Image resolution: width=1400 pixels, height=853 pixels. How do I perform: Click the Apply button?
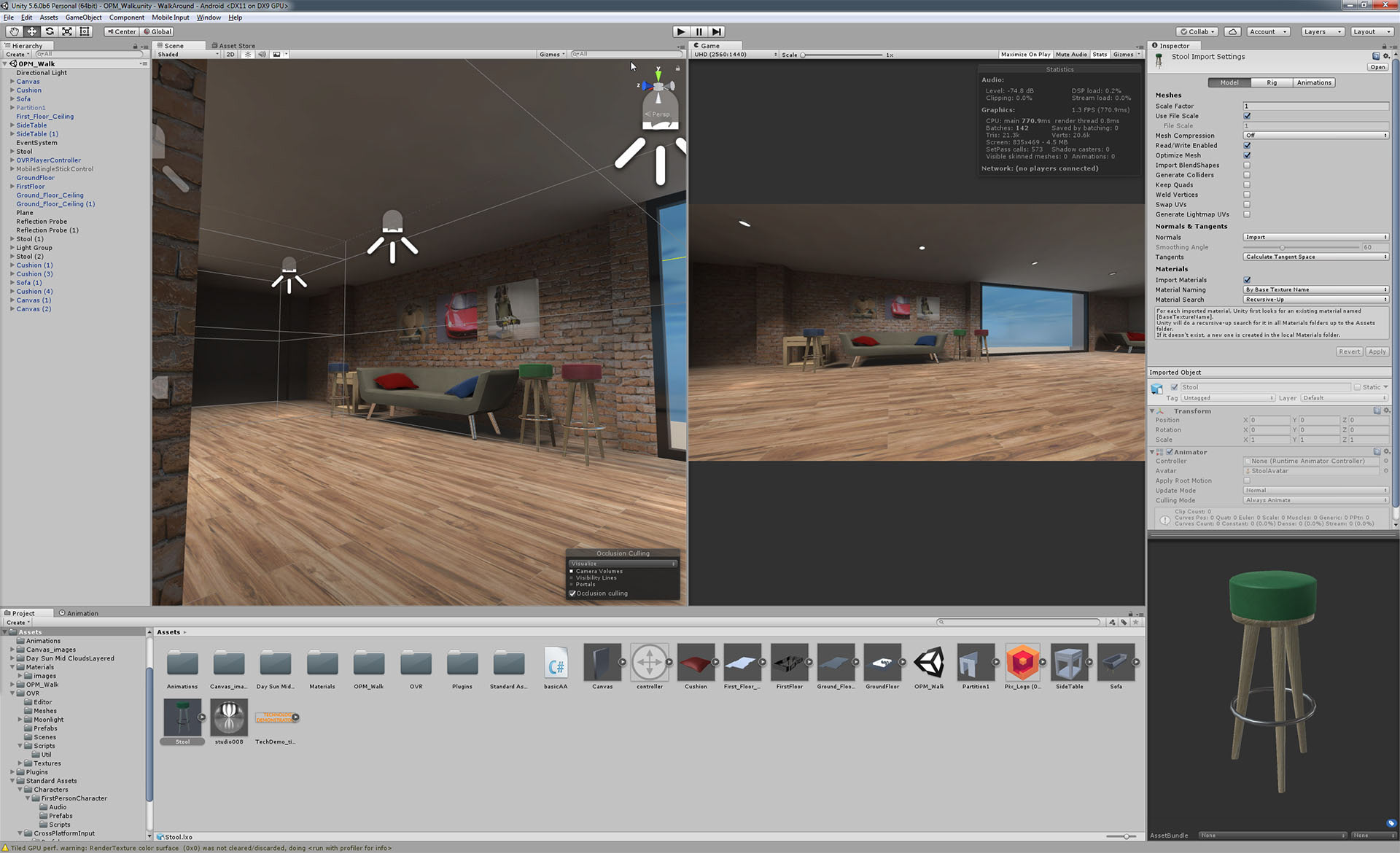1377,351
